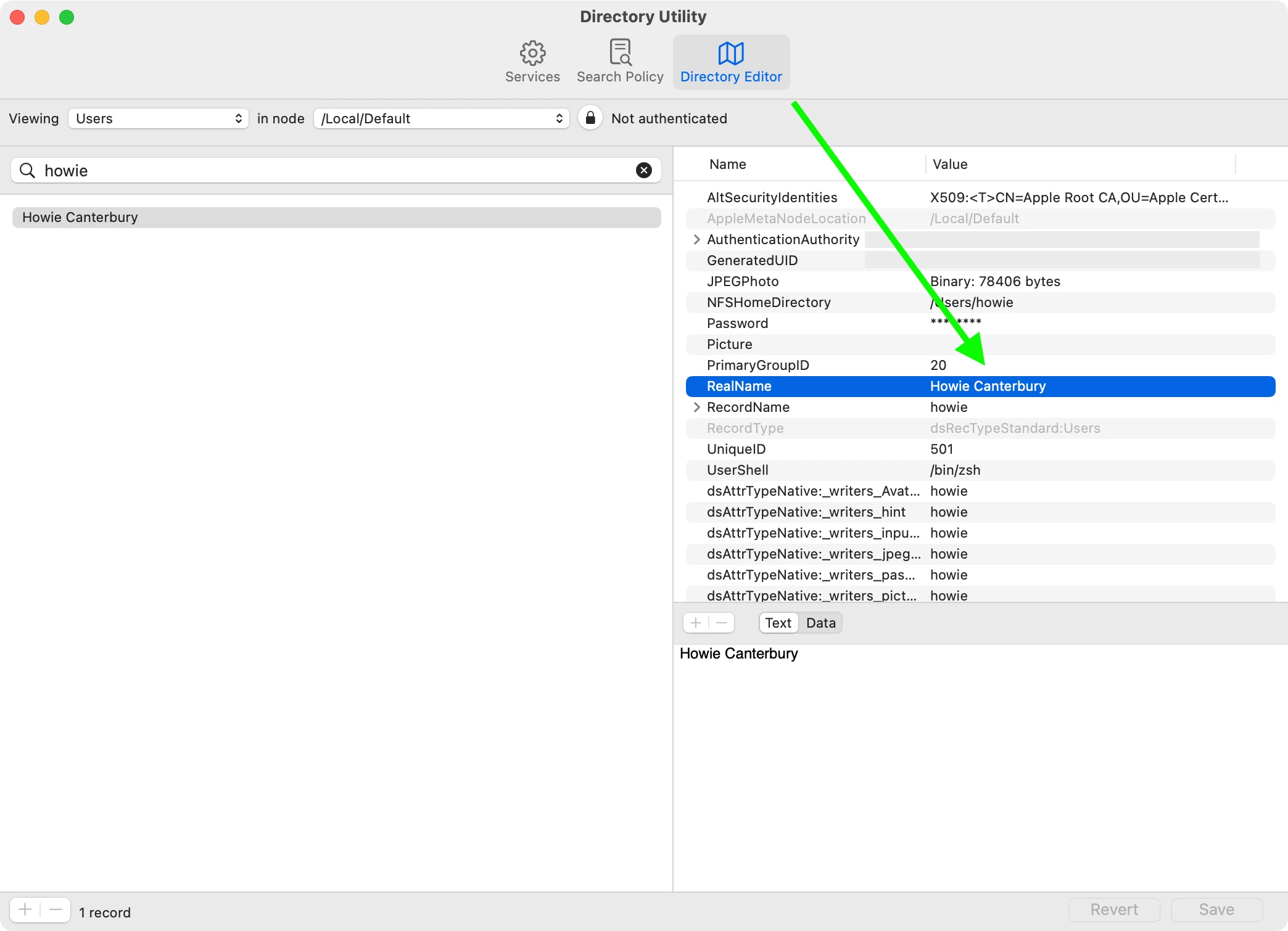Close the Directory Utility window
The image size is (1288, 931).
click(17, 17)
